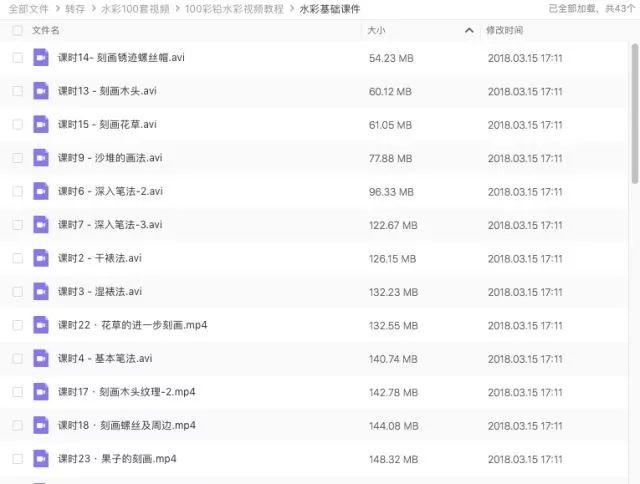Check the box for 课时2 干裱法.avi
Image resolution: width=640 pixels, height=484 pixels.
(18, 258)
